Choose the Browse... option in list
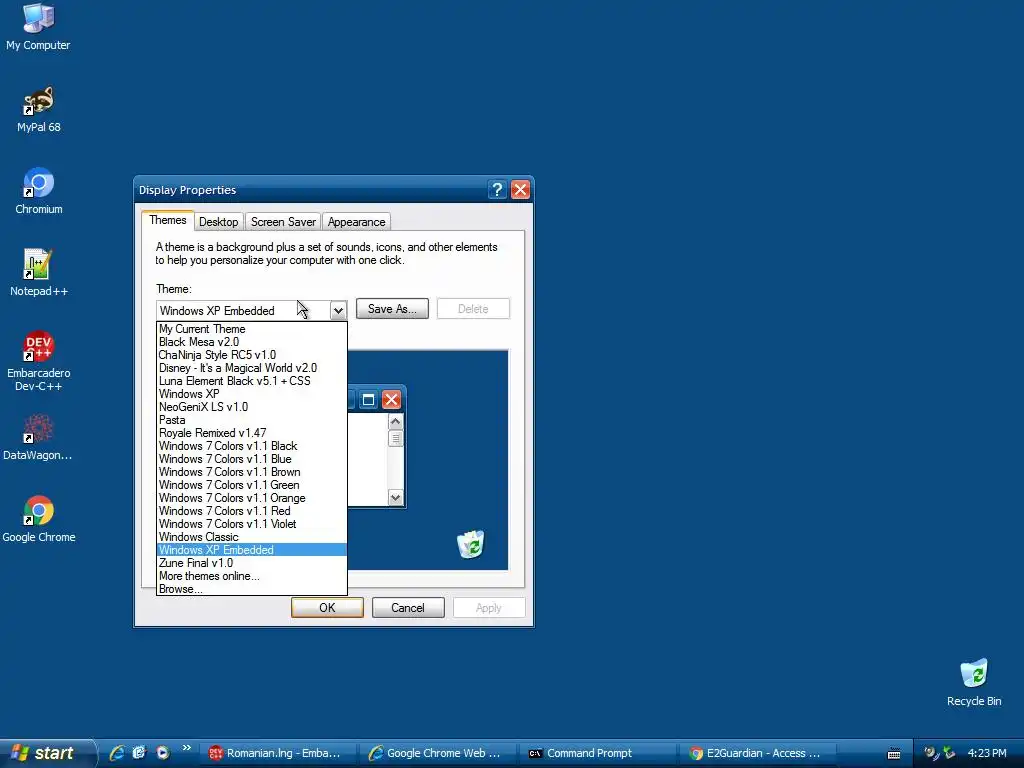Screen dimensions: 1024x768 [x=251, y=589]
